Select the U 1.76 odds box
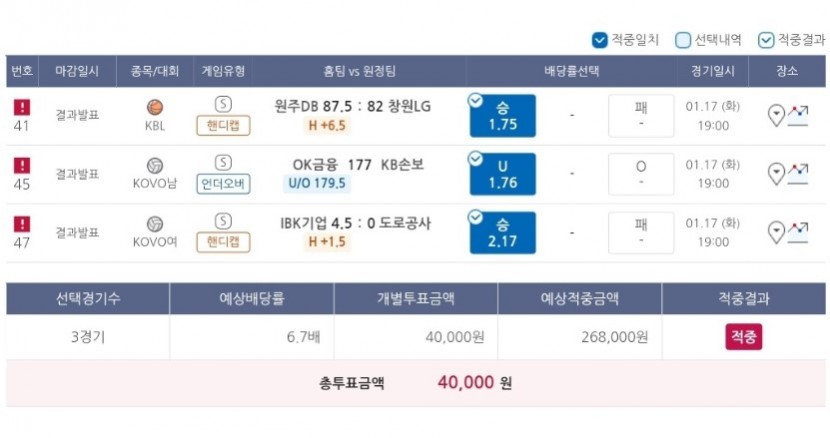This screenshot has height=438, width=830. click(x=502, y=174)
